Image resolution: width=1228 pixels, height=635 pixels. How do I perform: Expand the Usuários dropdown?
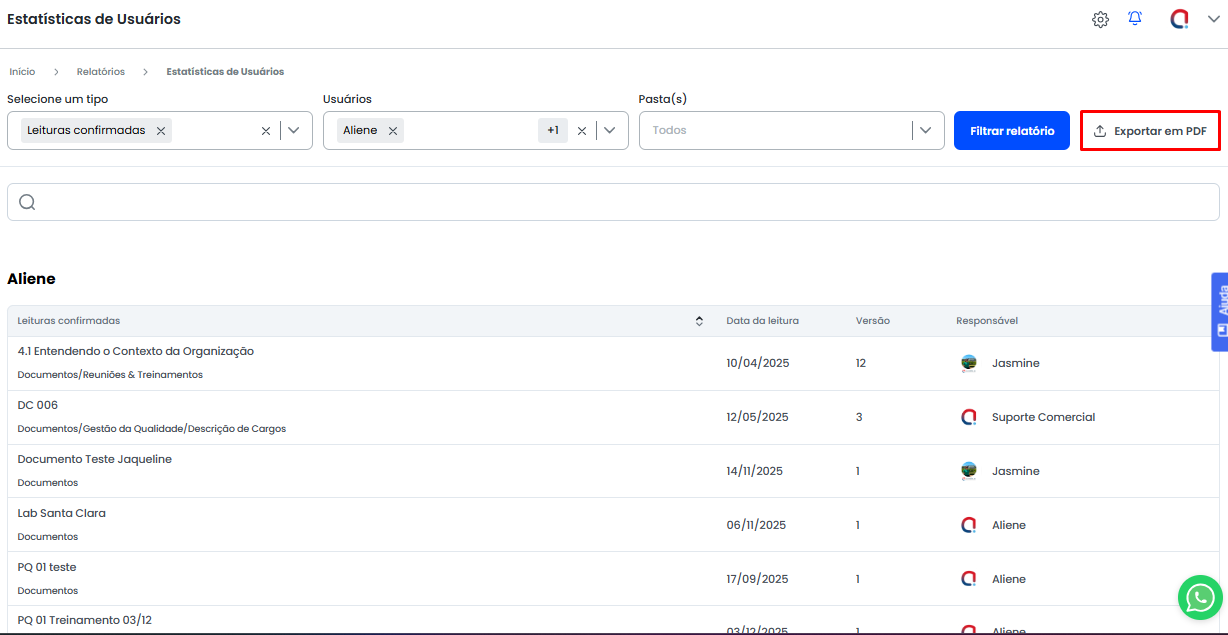pyautogui.click(x=610, y=130)
